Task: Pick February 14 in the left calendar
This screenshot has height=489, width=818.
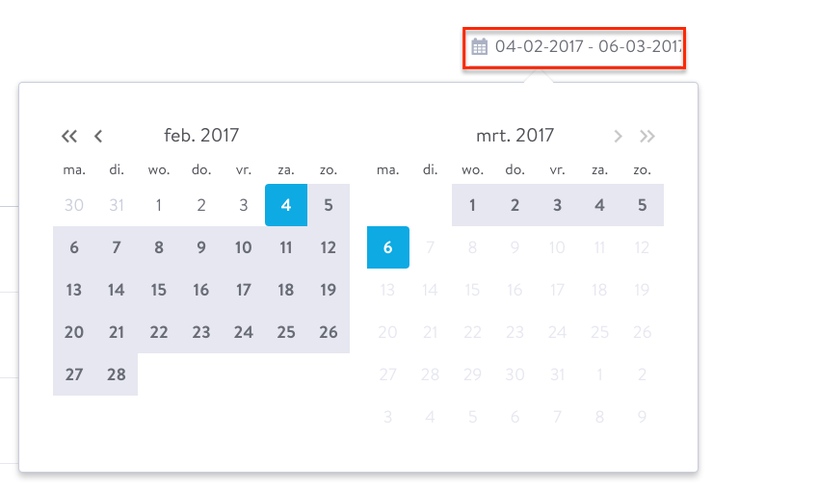Action: coord(116,290)
